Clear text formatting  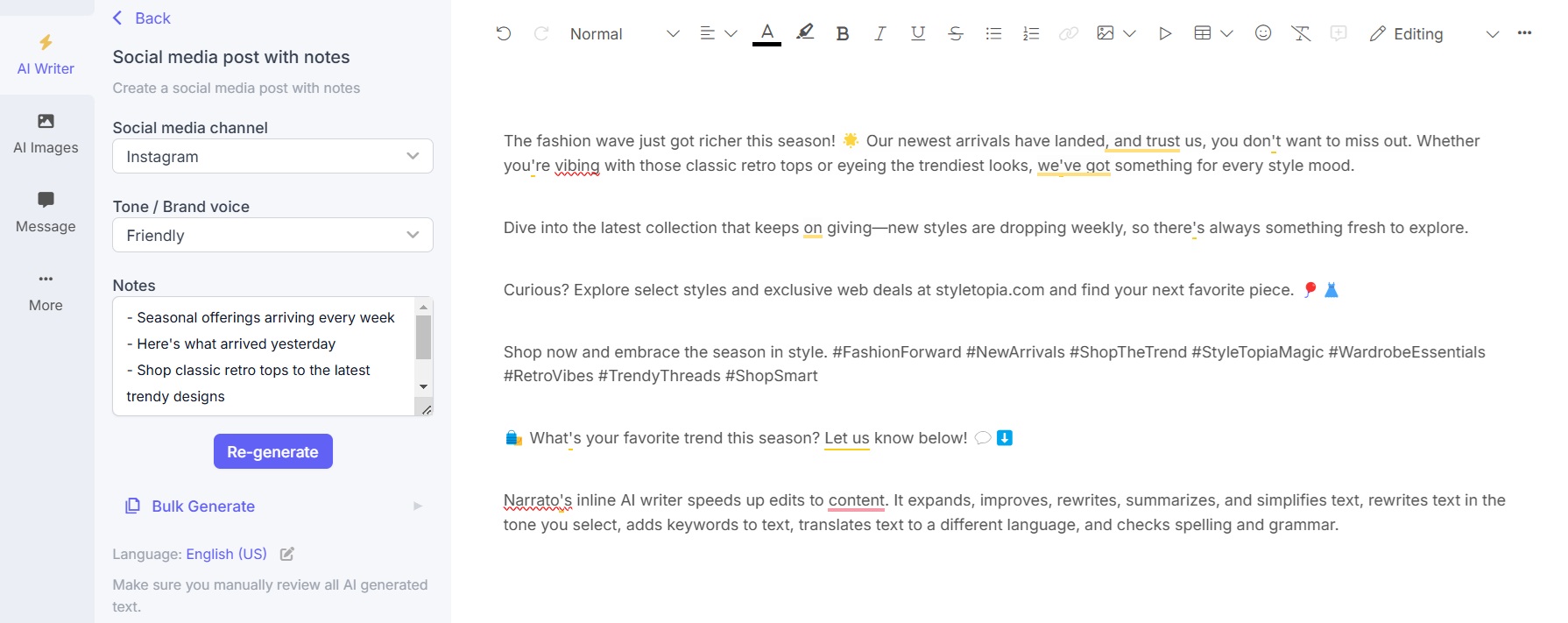point(1300,33)
